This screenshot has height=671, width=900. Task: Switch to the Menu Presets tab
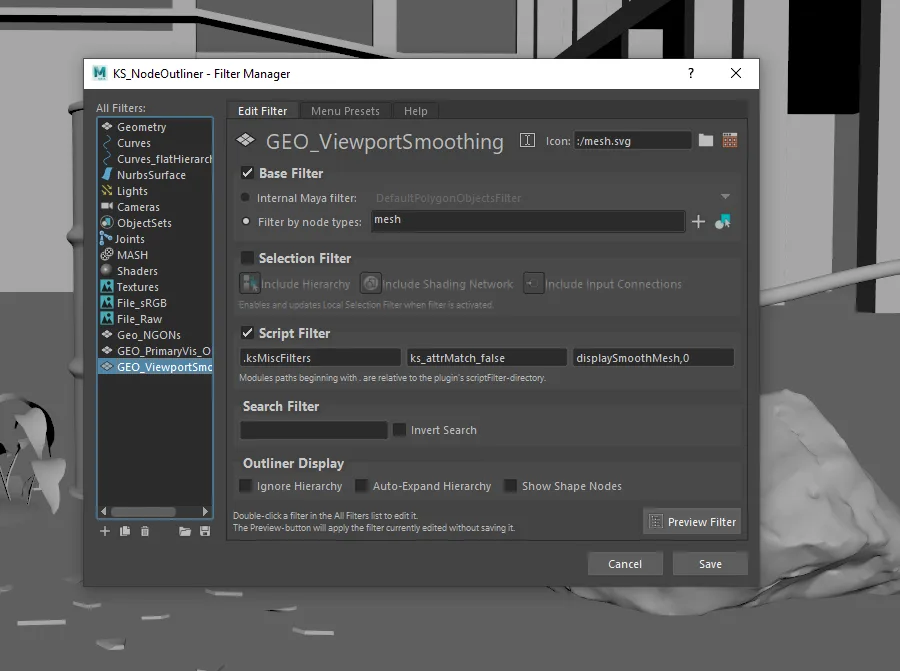click(x=346, y=111)
